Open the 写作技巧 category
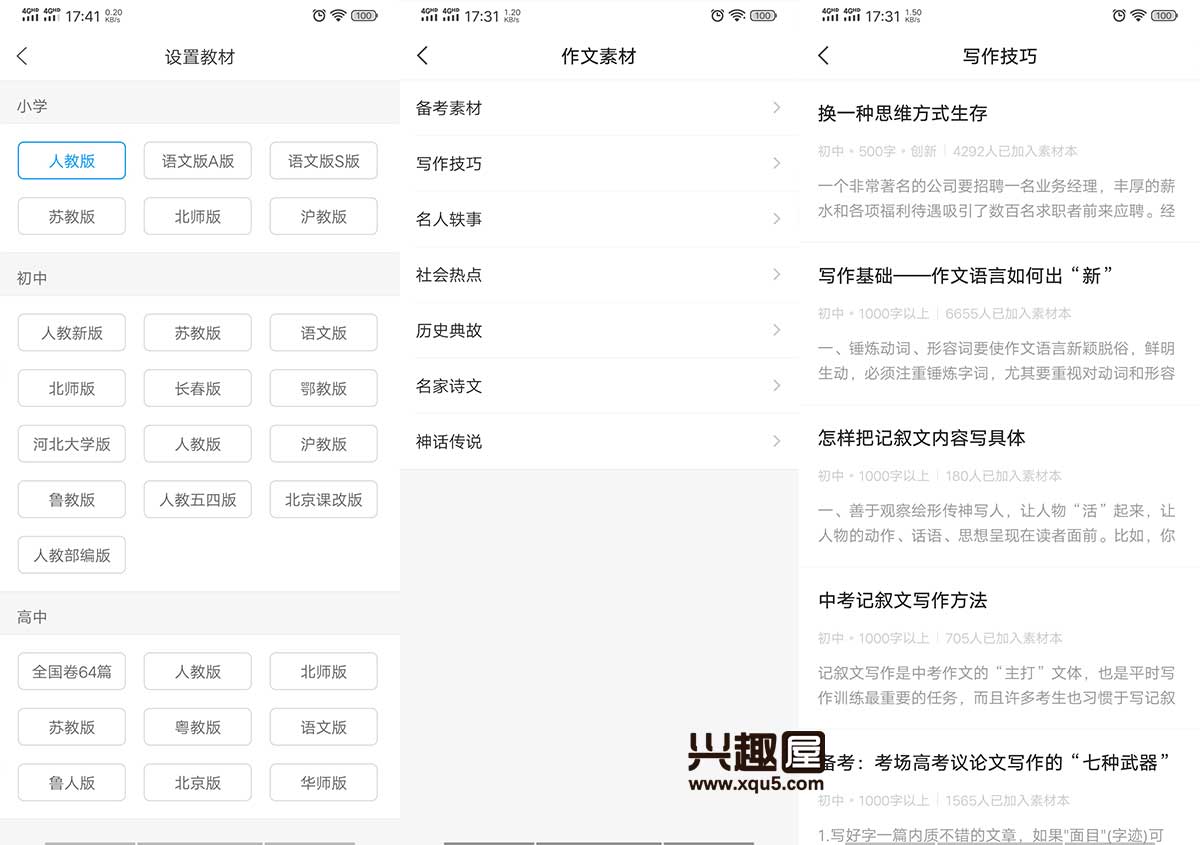This screenshot has width=1200, height=845. pyautogui.click(x=599, y=163)
